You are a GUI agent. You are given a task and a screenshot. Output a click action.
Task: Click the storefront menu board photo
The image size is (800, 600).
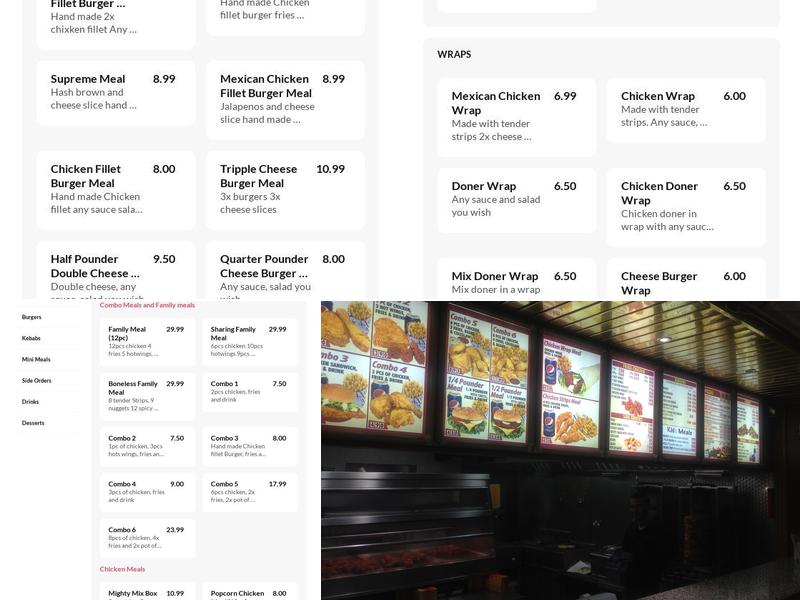pyautogui.click(x=560, y=450)
